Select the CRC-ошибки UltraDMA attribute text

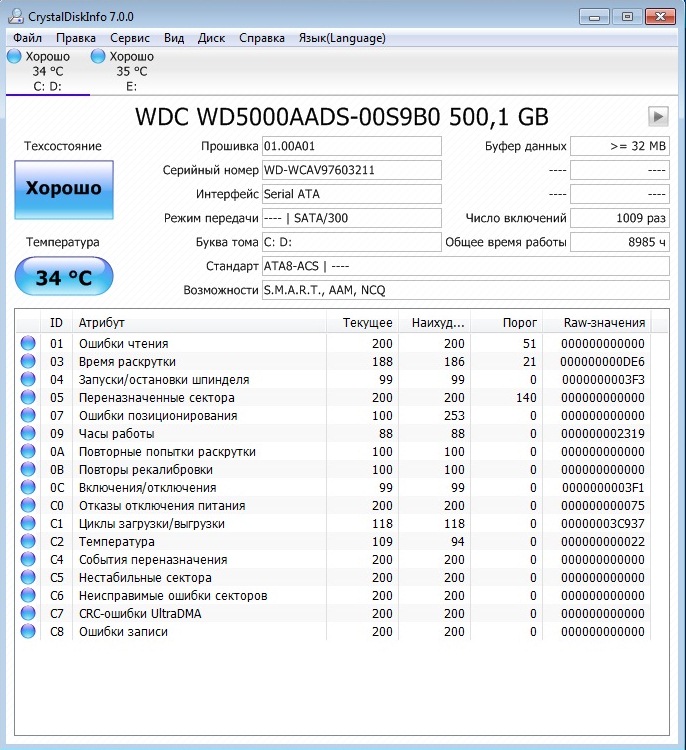pos(140,614)
